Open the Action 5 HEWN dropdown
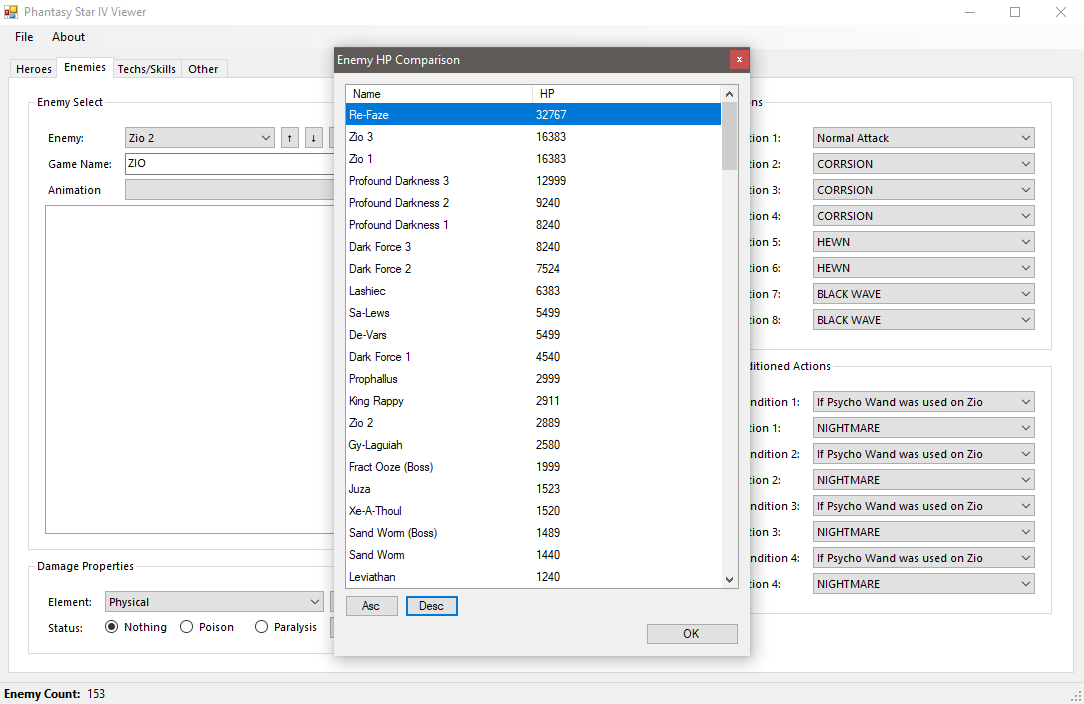Screen dimensions: 1084x704 point(924,242)
